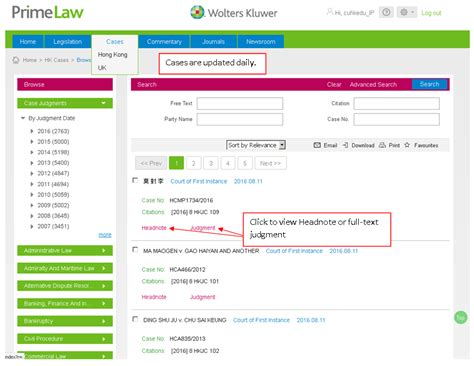
Task: Expand the 2013 year node
Action: tap(32, 163)
